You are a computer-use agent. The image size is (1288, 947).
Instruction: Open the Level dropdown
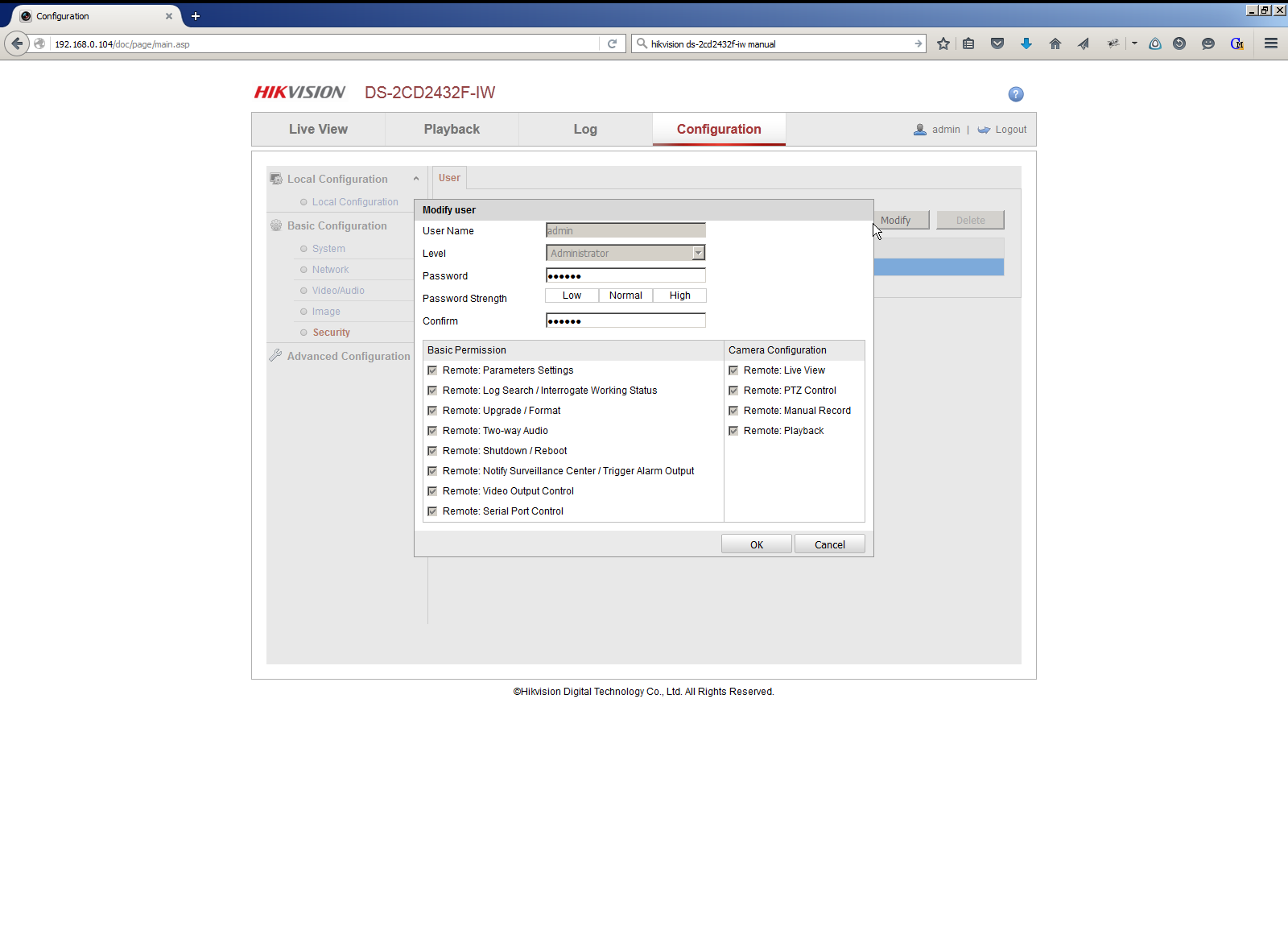tap(625, 253)
